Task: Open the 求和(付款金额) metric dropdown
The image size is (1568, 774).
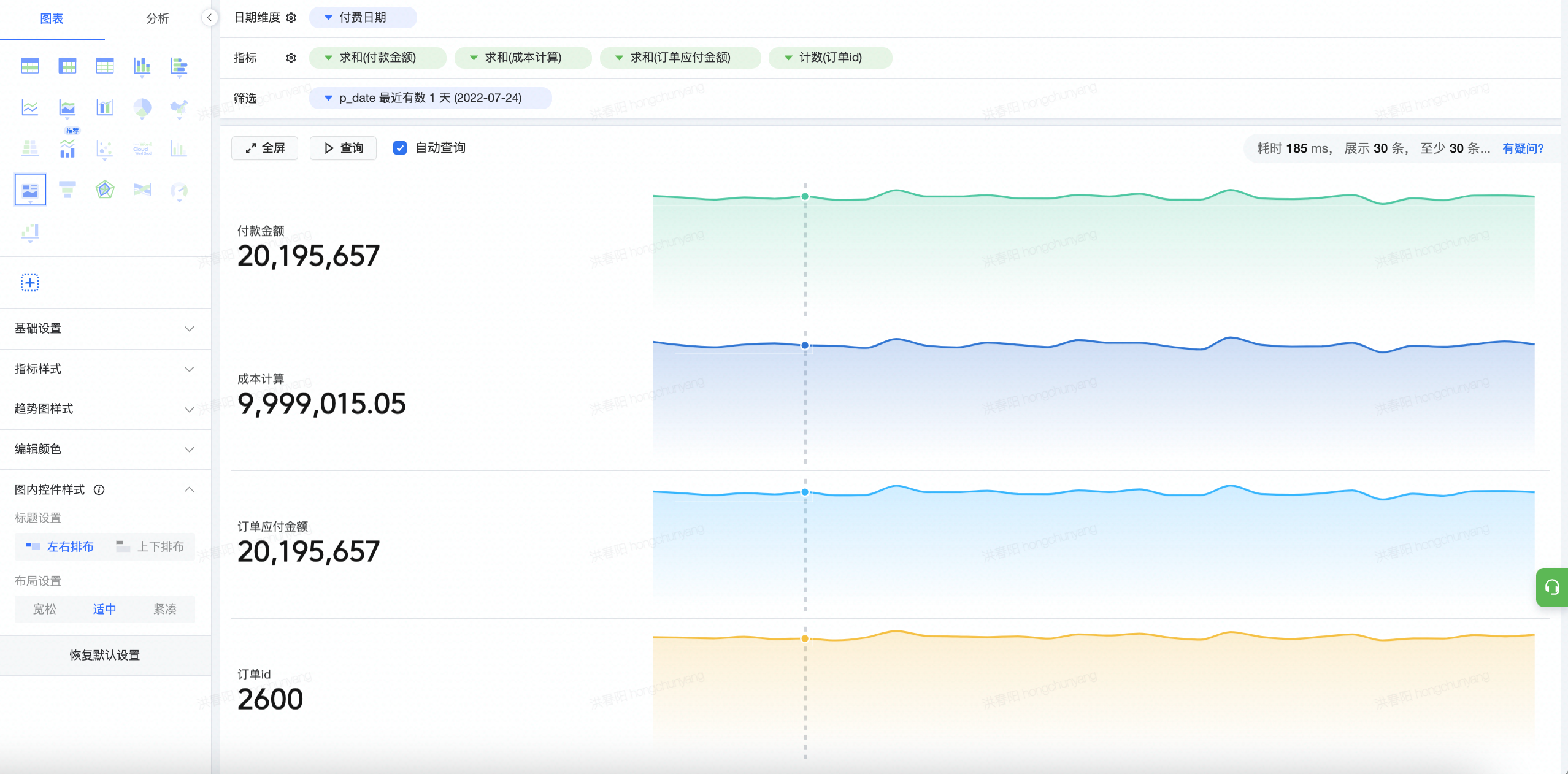Action: pyautogui.click(x=377, y=58)
